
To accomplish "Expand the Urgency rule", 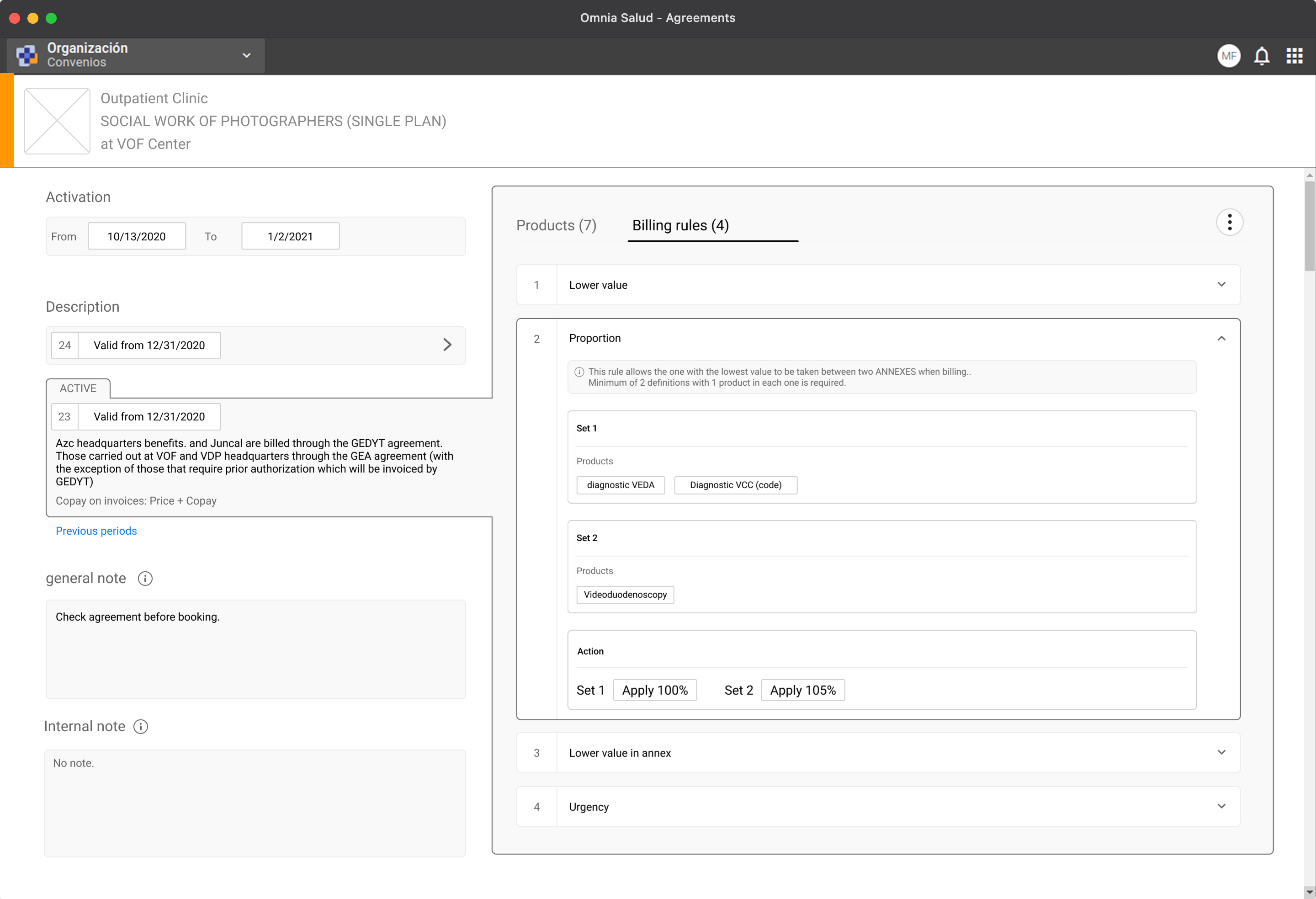I will tap(1221, 806).
